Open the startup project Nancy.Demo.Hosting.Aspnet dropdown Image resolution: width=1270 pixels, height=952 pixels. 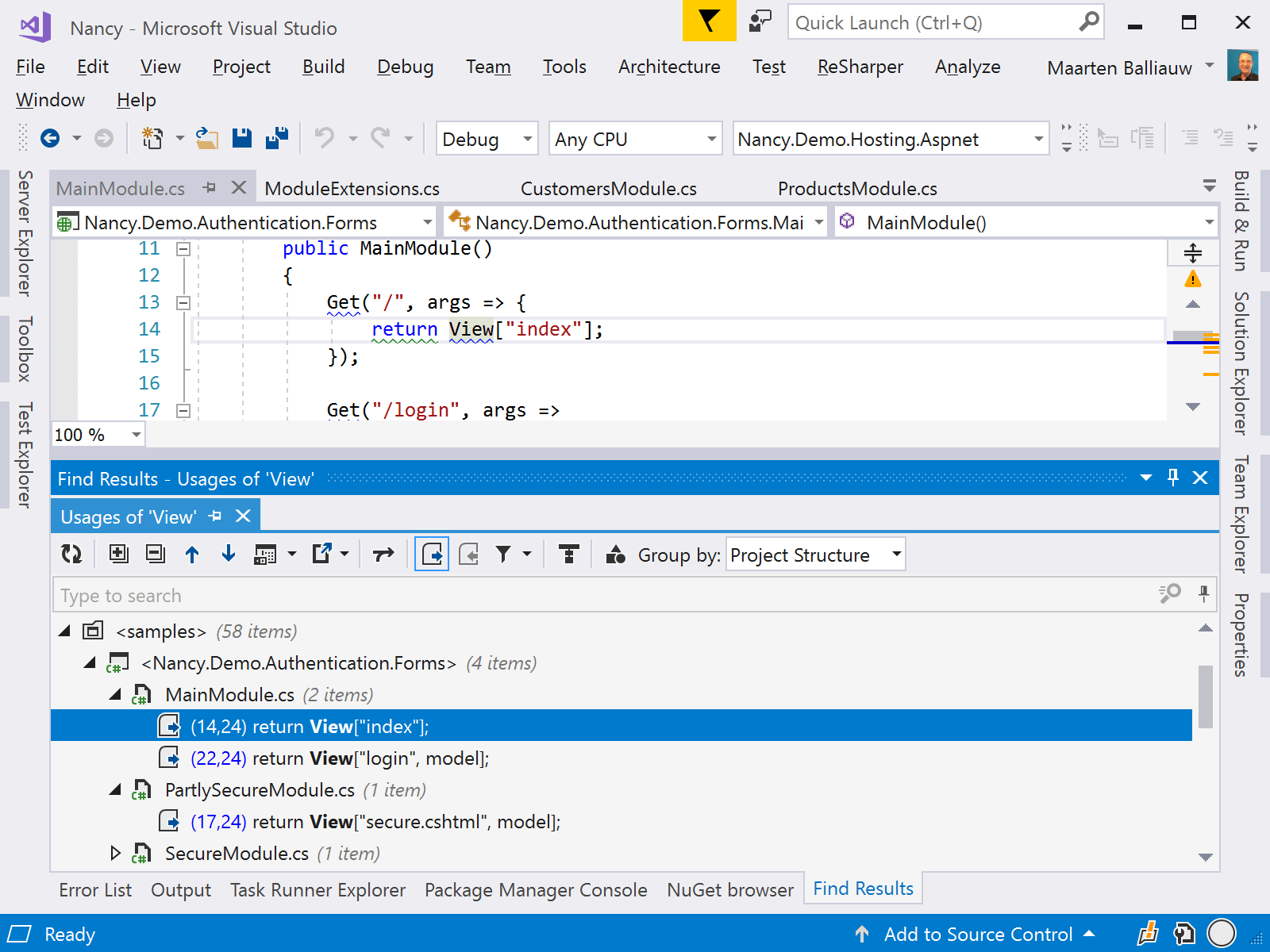click(891, 139)
